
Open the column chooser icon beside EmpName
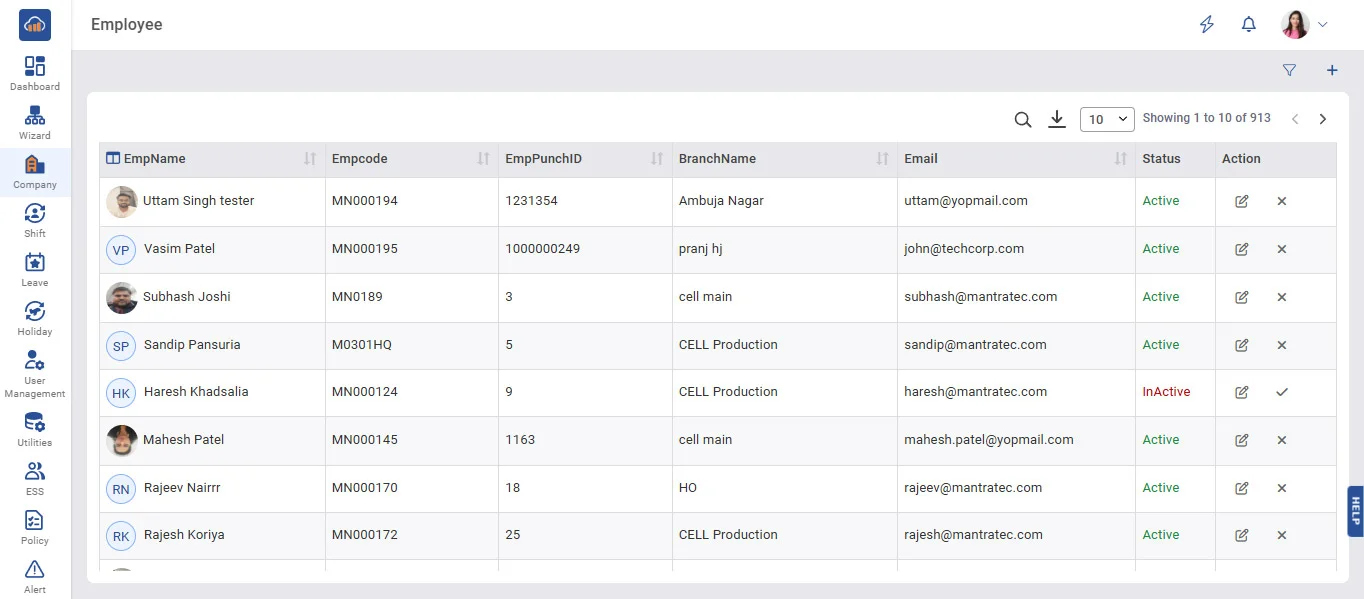point(113,158)
